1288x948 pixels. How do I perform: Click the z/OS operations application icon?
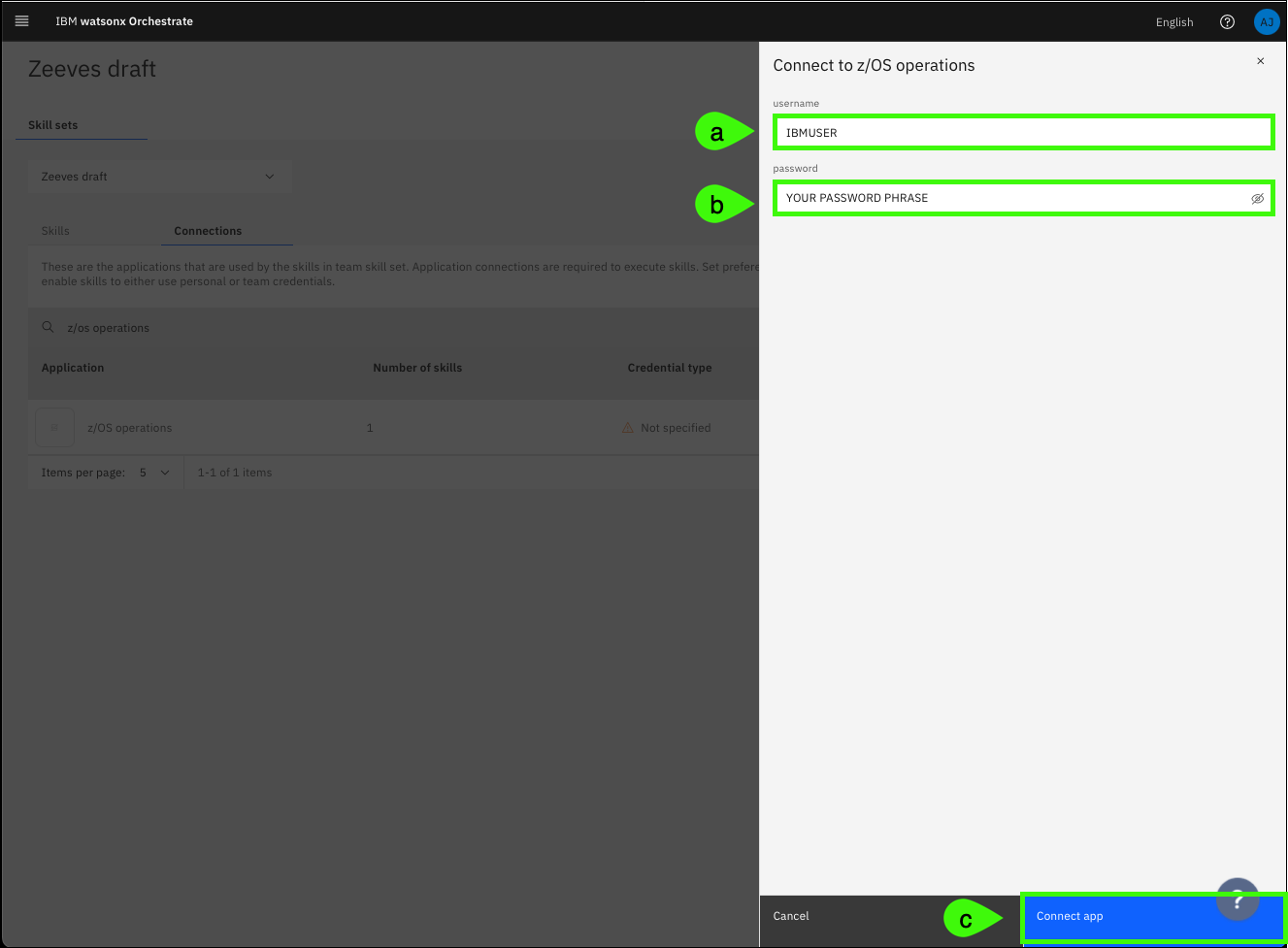click(54, 428)
